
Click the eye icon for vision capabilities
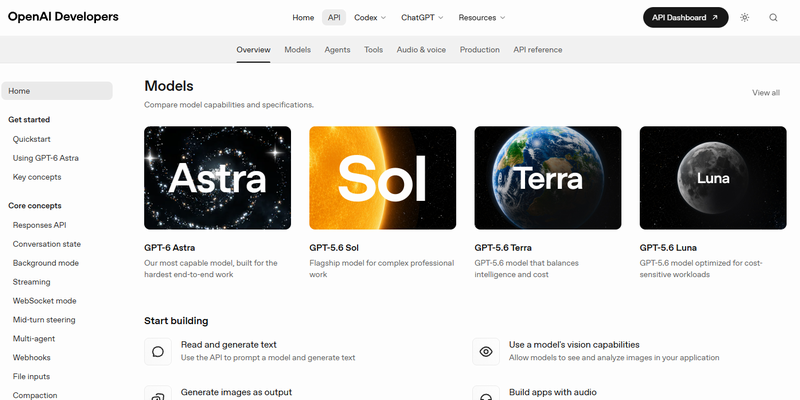(x=486, y=352)
